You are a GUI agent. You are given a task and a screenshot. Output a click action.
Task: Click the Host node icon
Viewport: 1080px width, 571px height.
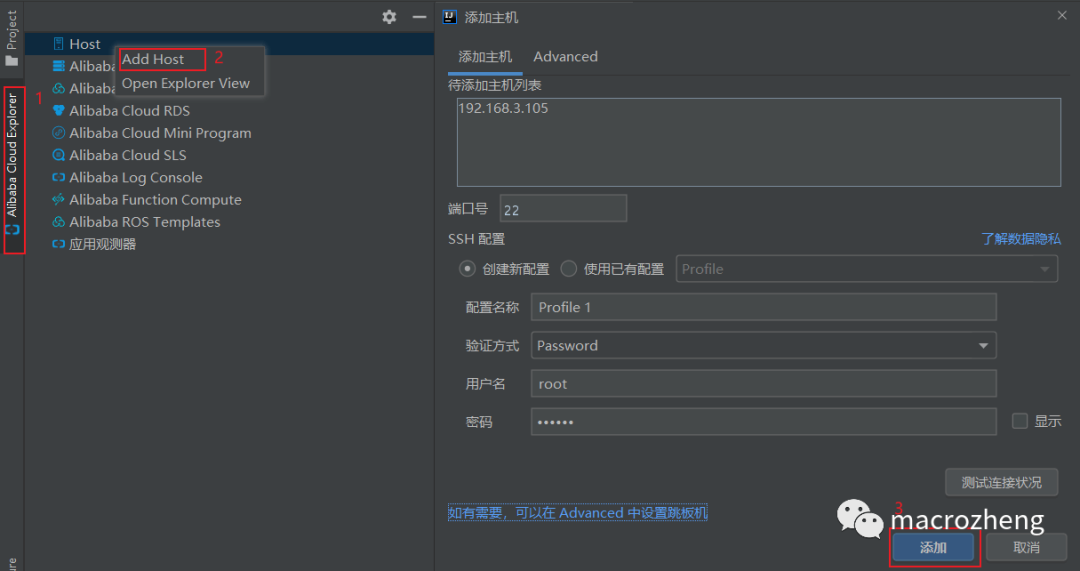point(59,44)
